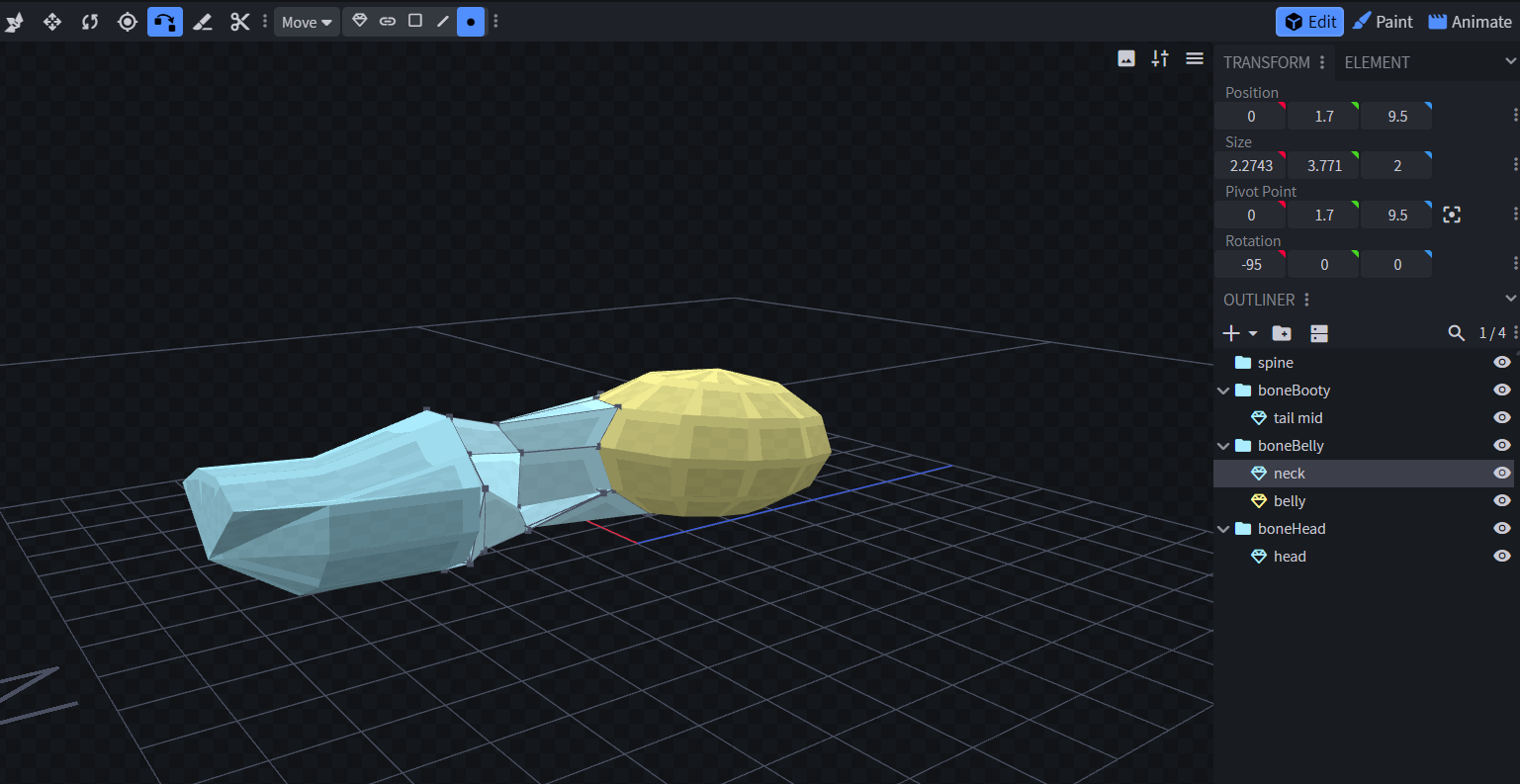Switch to Paint mode

pos(1383,22)
